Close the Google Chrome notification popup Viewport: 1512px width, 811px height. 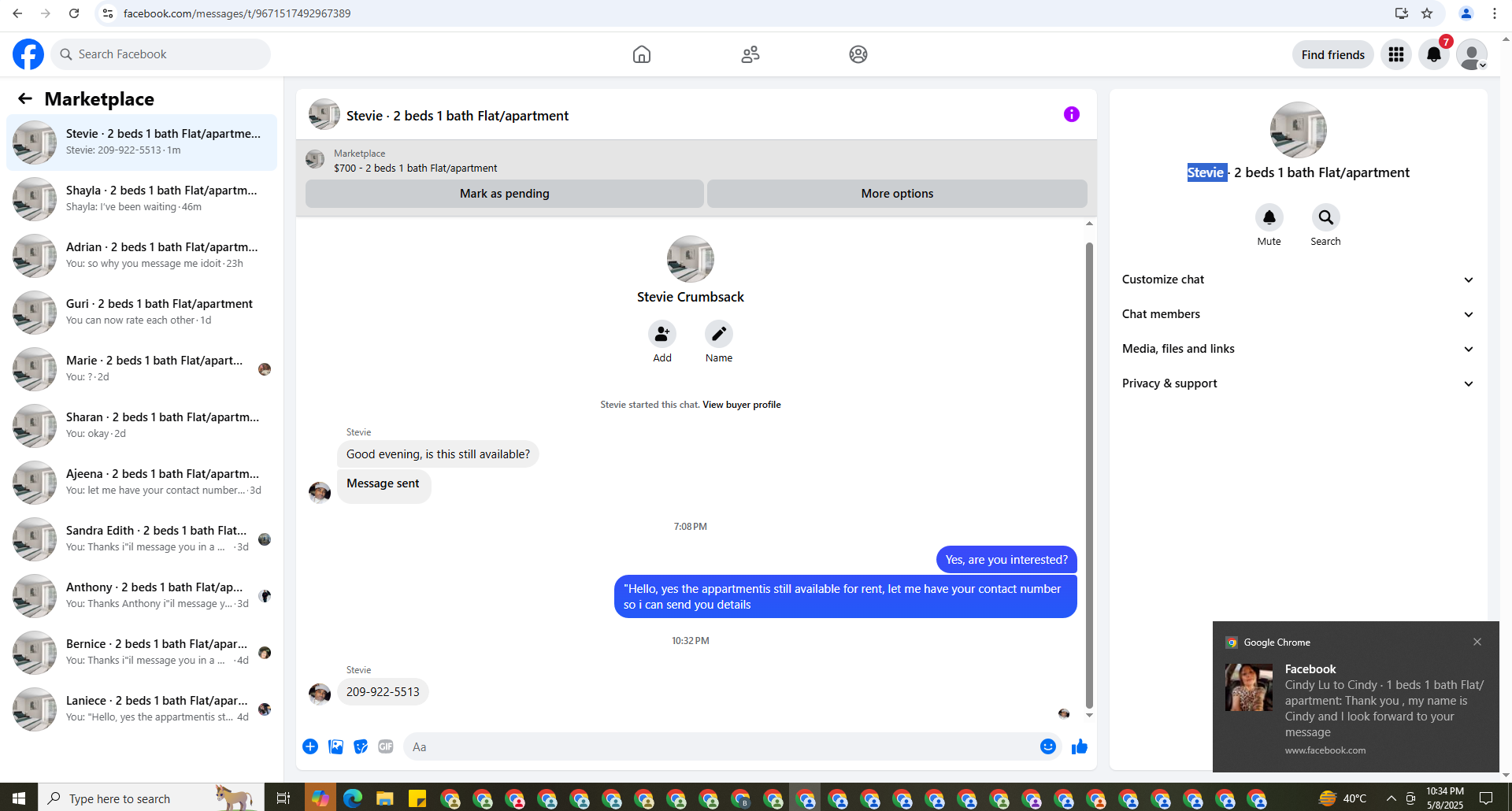(1477, 642)
